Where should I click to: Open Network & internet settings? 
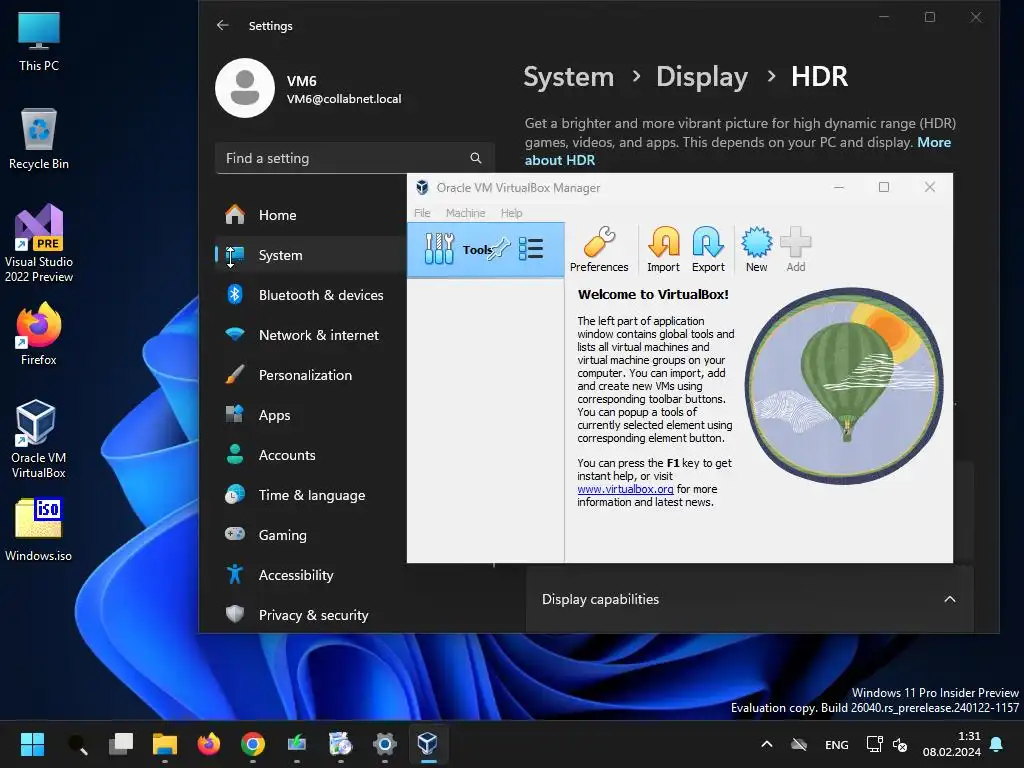tap(310, 335)
